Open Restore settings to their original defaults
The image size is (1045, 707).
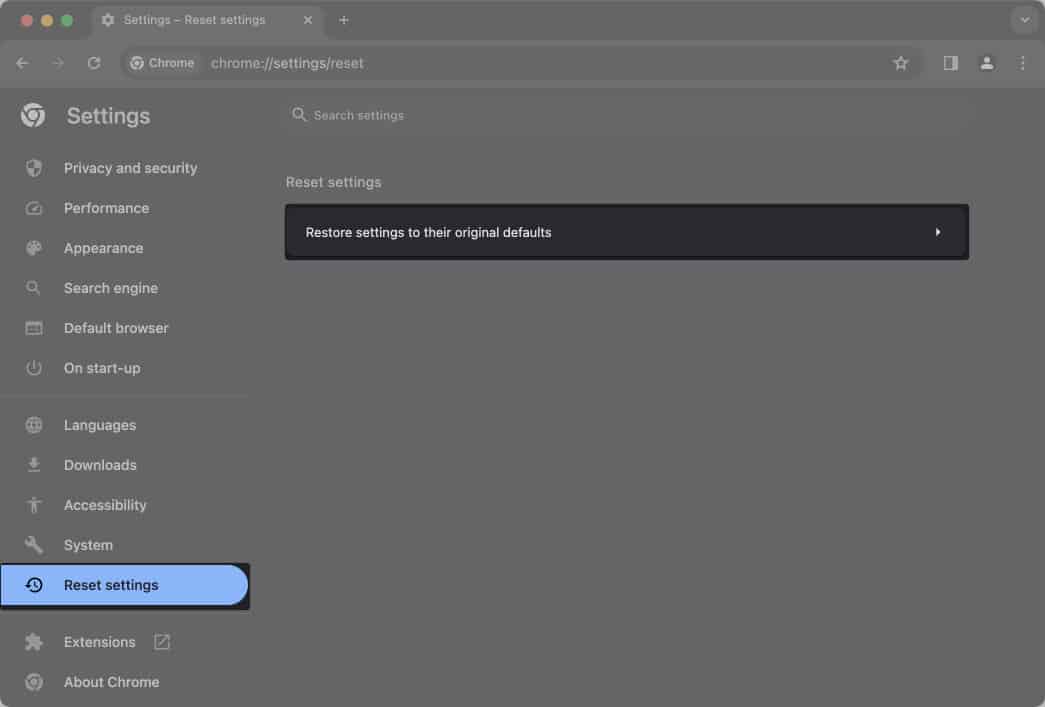point(627,232)
